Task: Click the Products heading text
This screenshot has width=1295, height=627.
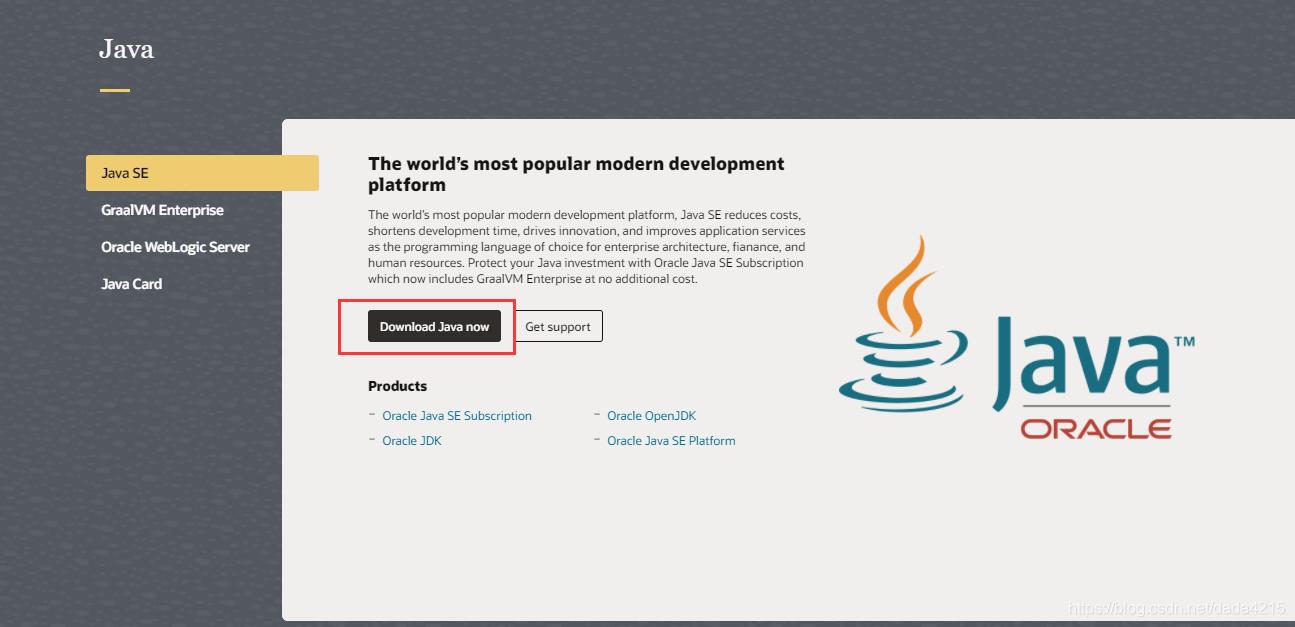Action: coord(397,386)
